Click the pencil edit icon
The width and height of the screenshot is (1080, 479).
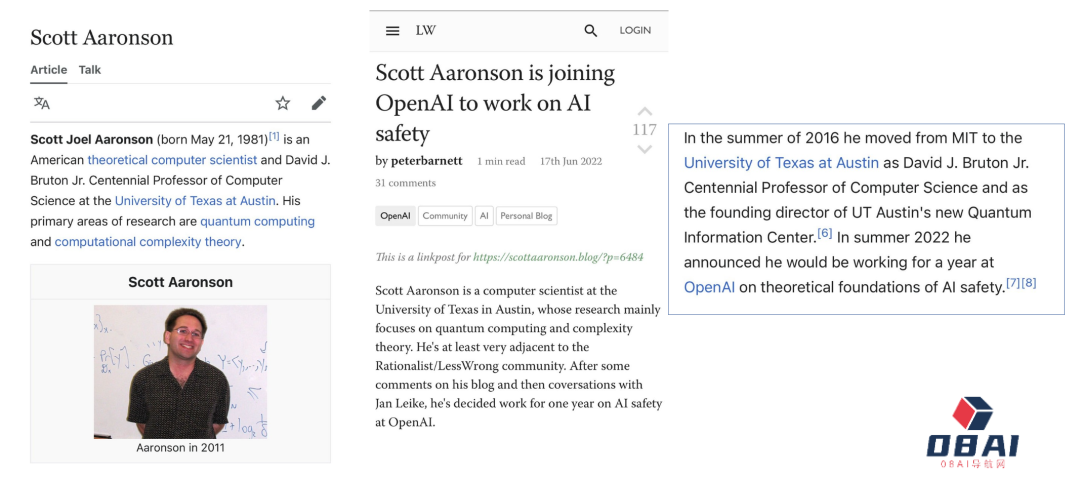point(319,103)
